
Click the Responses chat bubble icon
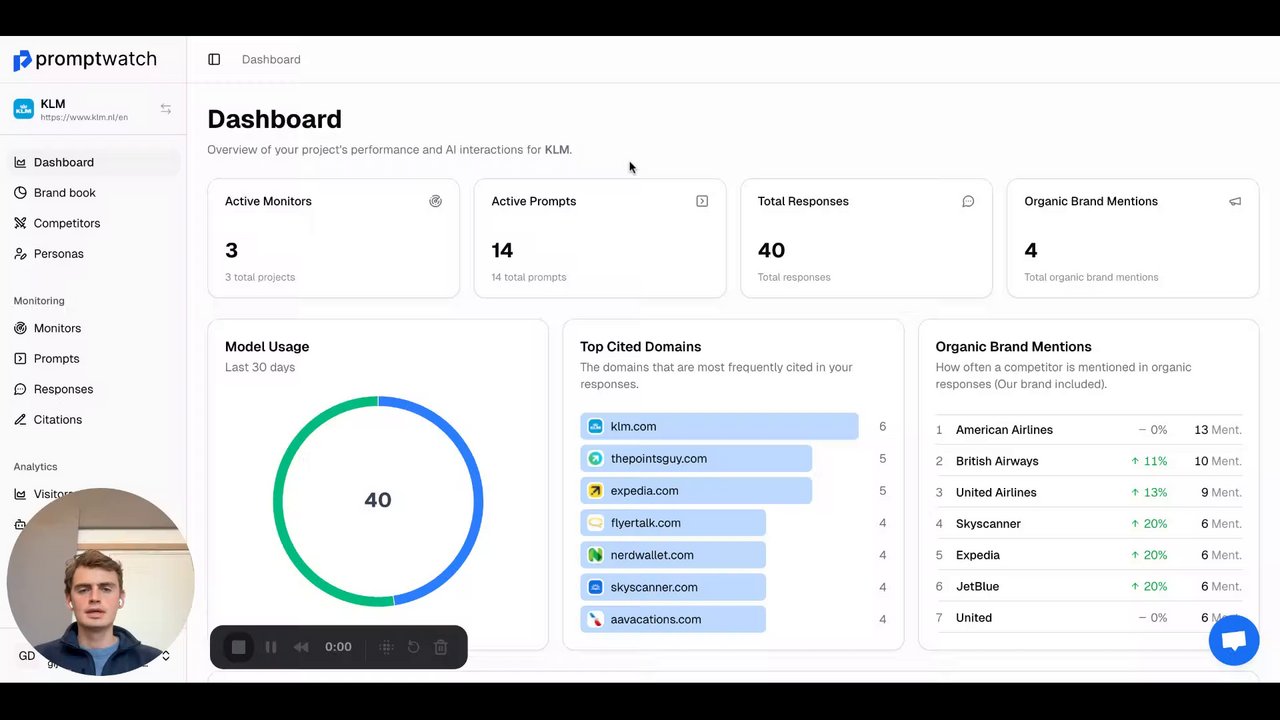point(20,389)
